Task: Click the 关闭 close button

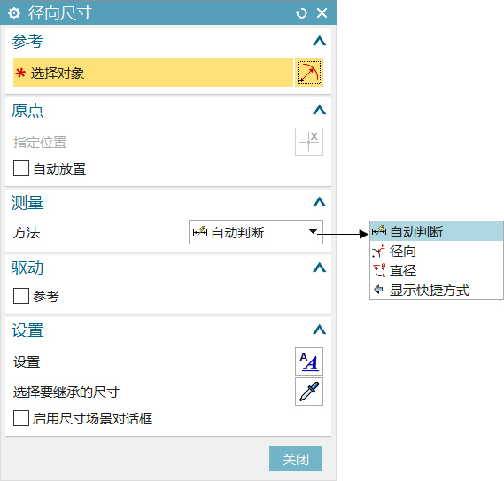Action: (295, 459)
